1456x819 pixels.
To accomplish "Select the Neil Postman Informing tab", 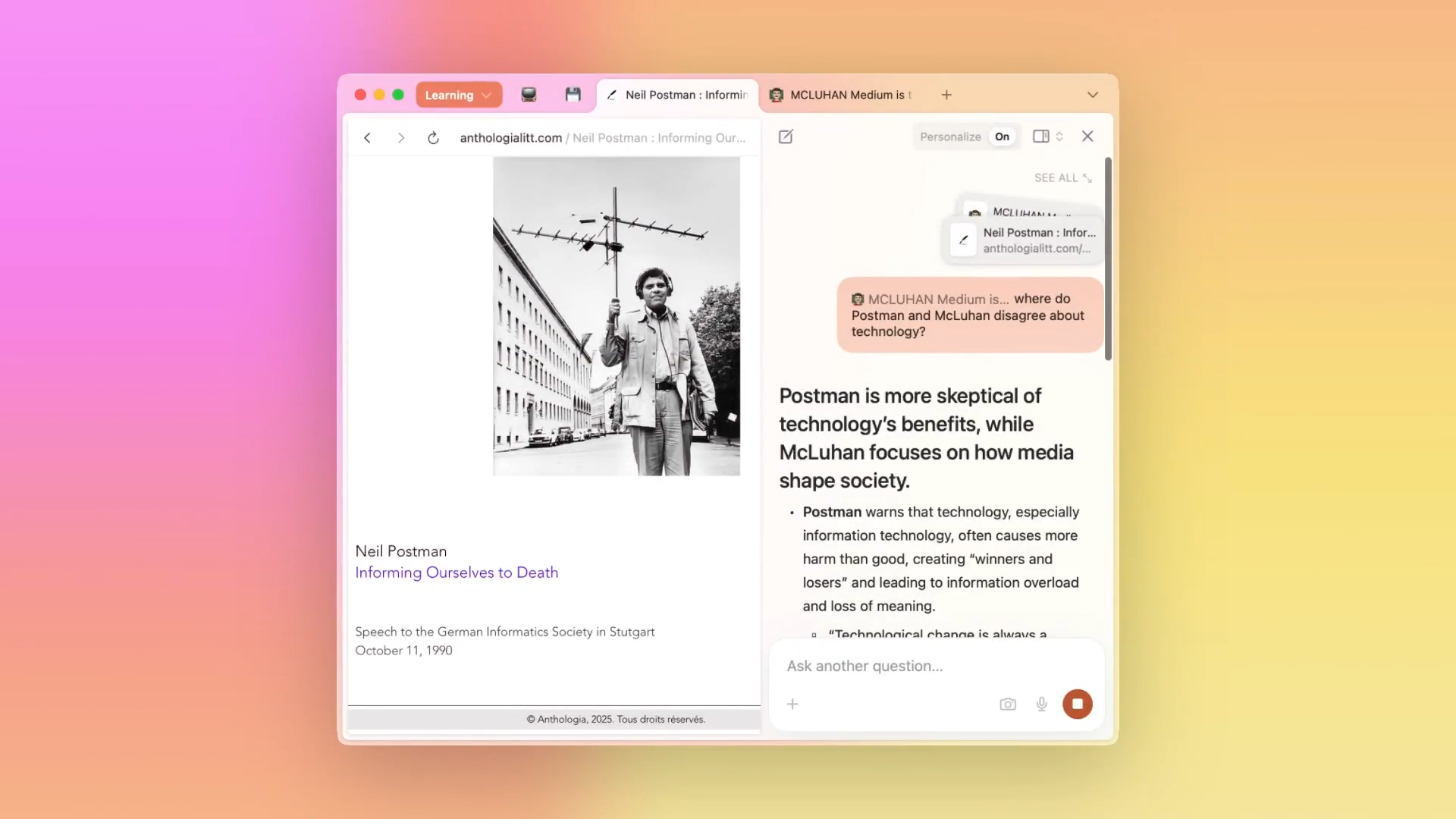I will click(677, 95).
